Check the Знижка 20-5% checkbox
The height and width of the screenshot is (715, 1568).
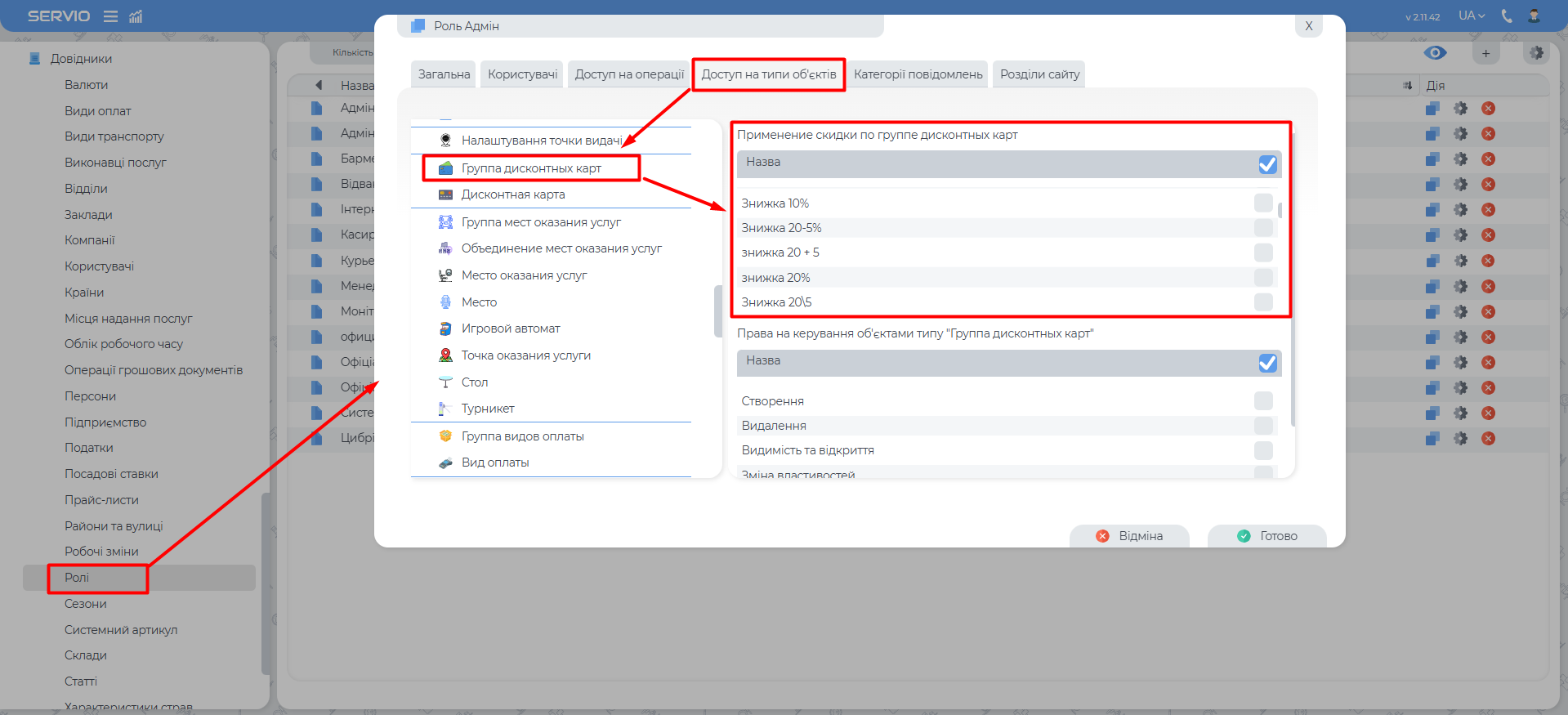(1263, 228)
